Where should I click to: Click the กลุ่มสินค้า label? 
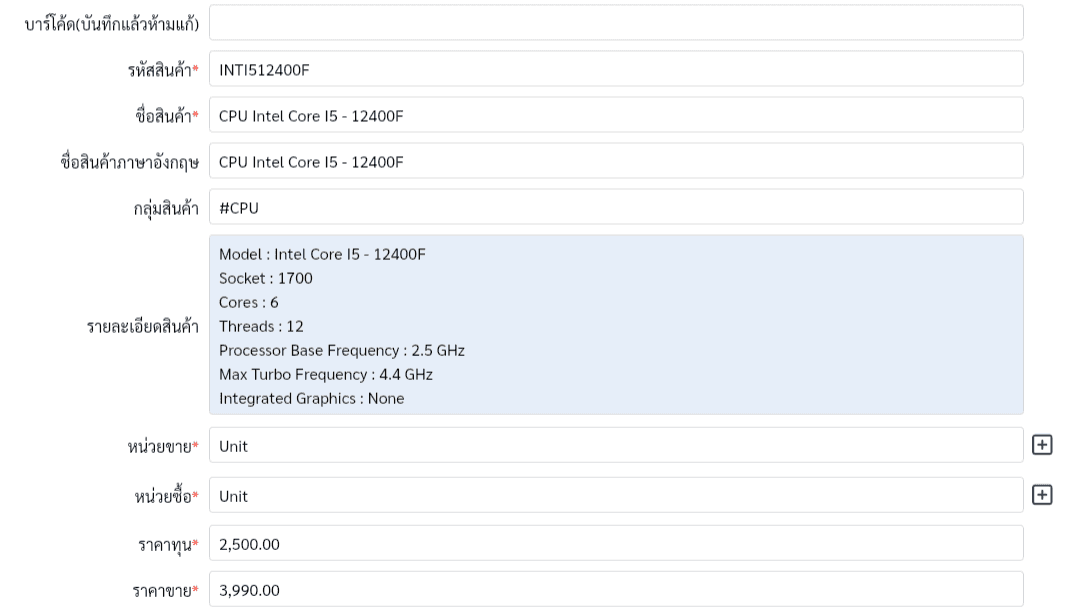pos(166,208)
